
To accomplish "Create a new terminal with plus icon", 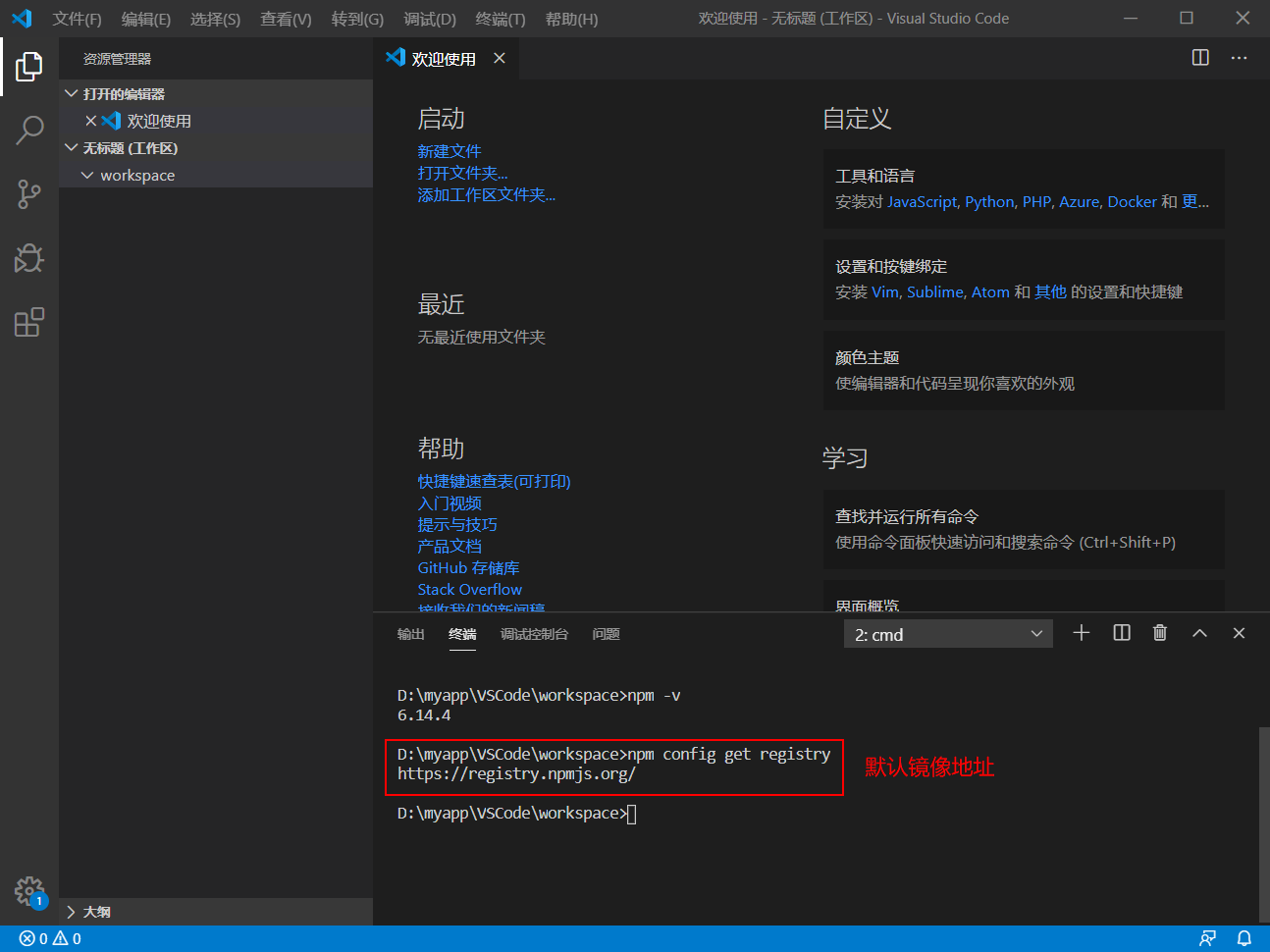I will [x=1082, y=633].
